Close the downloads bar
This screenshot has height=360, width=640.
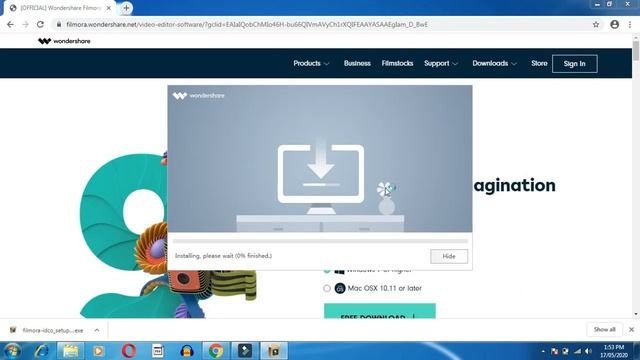pos(631,329)
